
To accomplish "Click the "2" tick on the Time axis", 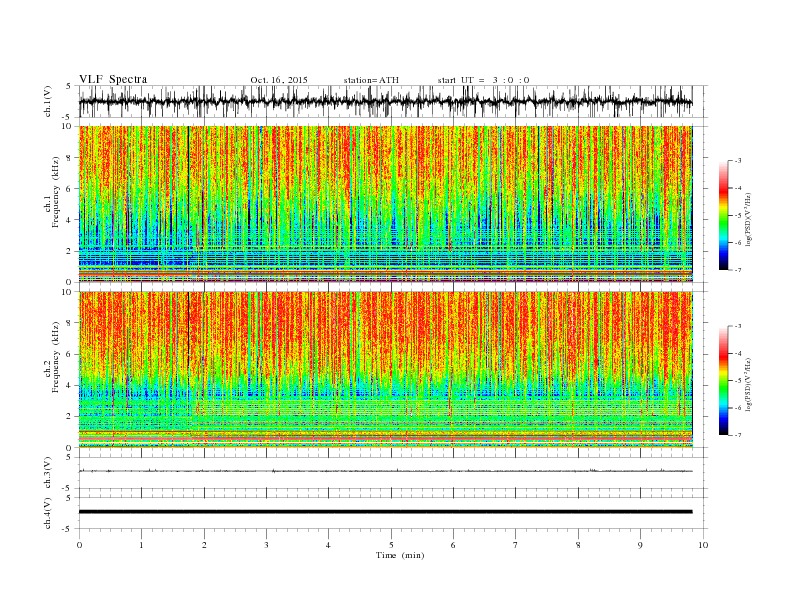I will tap(204, 545).
